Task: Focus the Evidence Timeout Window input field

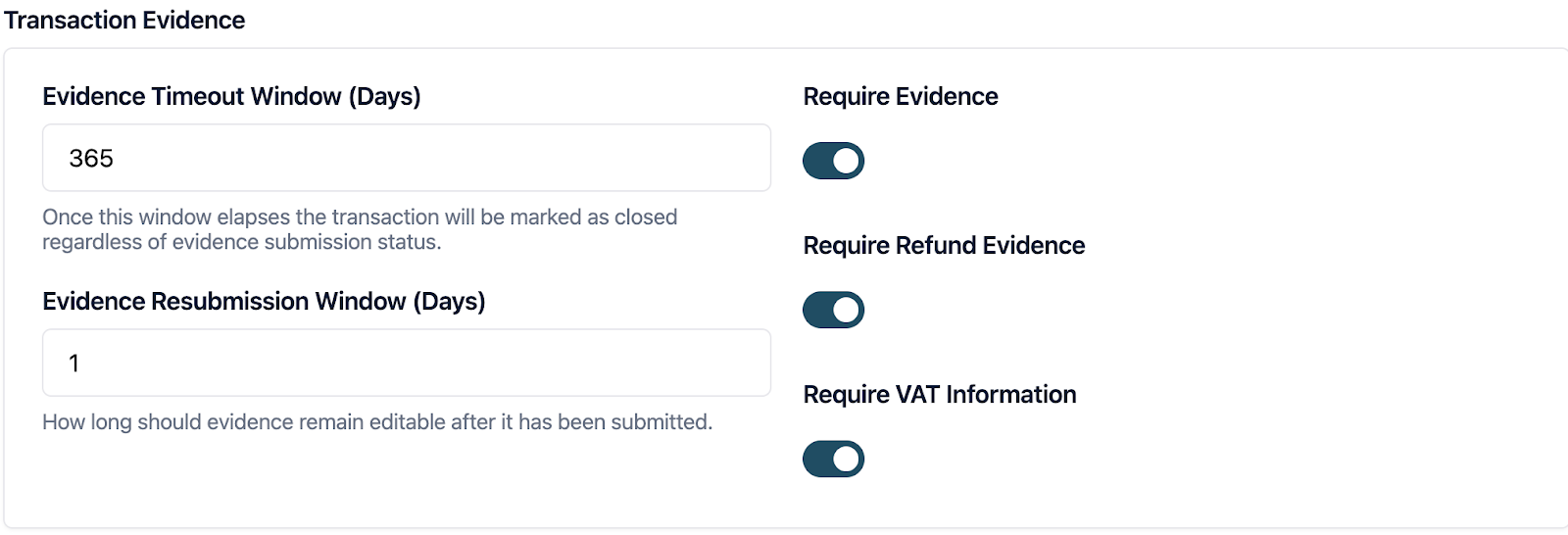Action: [406, 158]
